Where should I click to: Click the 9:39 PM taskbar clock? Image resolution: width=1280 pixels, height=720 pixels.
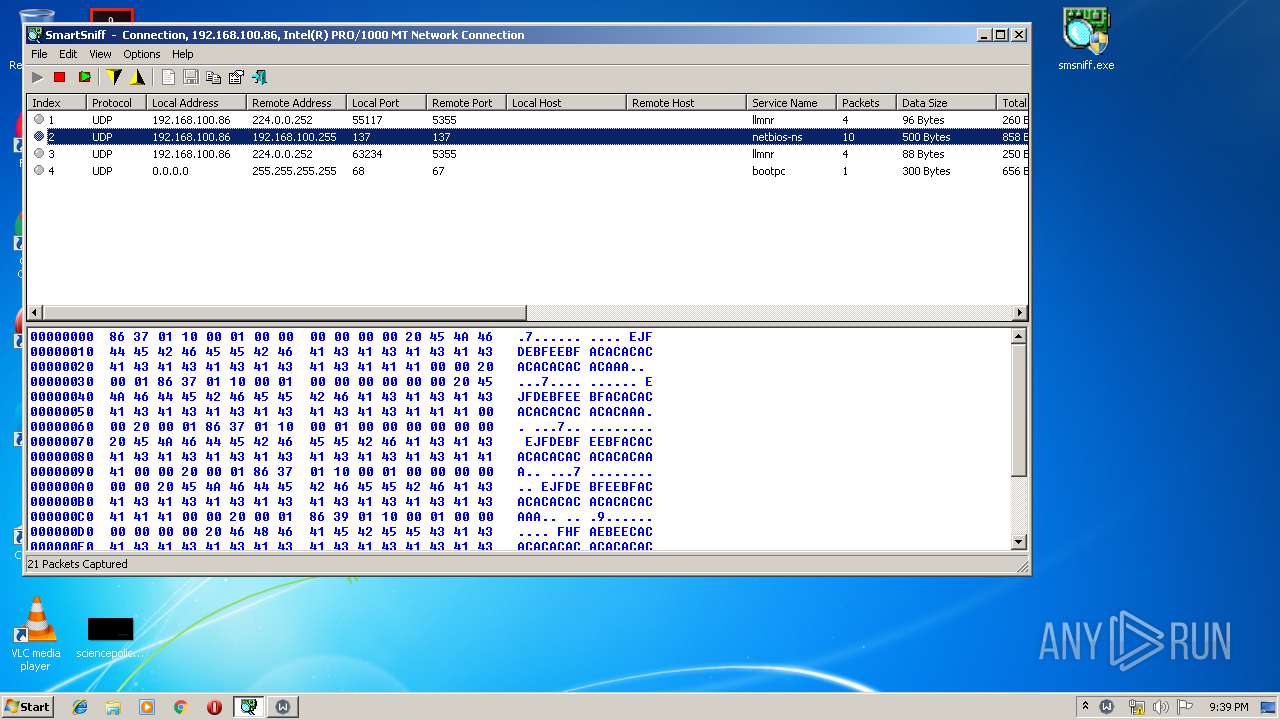[x=1229, y=707]
